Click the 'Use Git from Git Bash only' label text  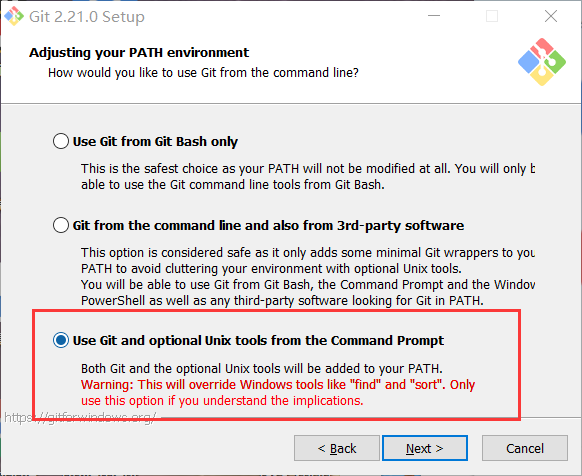(155, 141)
